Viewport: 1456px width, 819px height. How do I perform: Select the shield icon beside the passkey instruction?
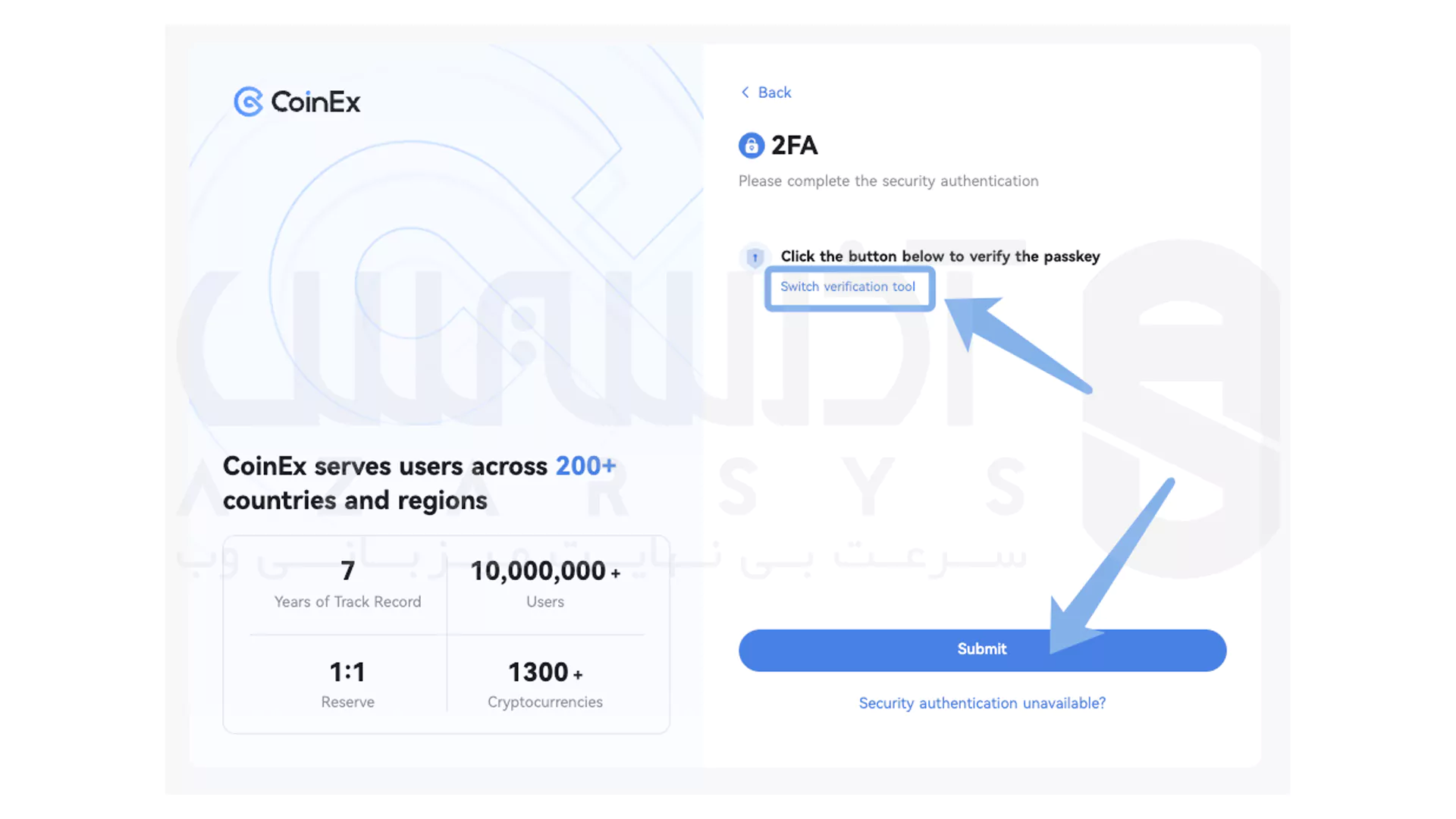click(755, 257)
